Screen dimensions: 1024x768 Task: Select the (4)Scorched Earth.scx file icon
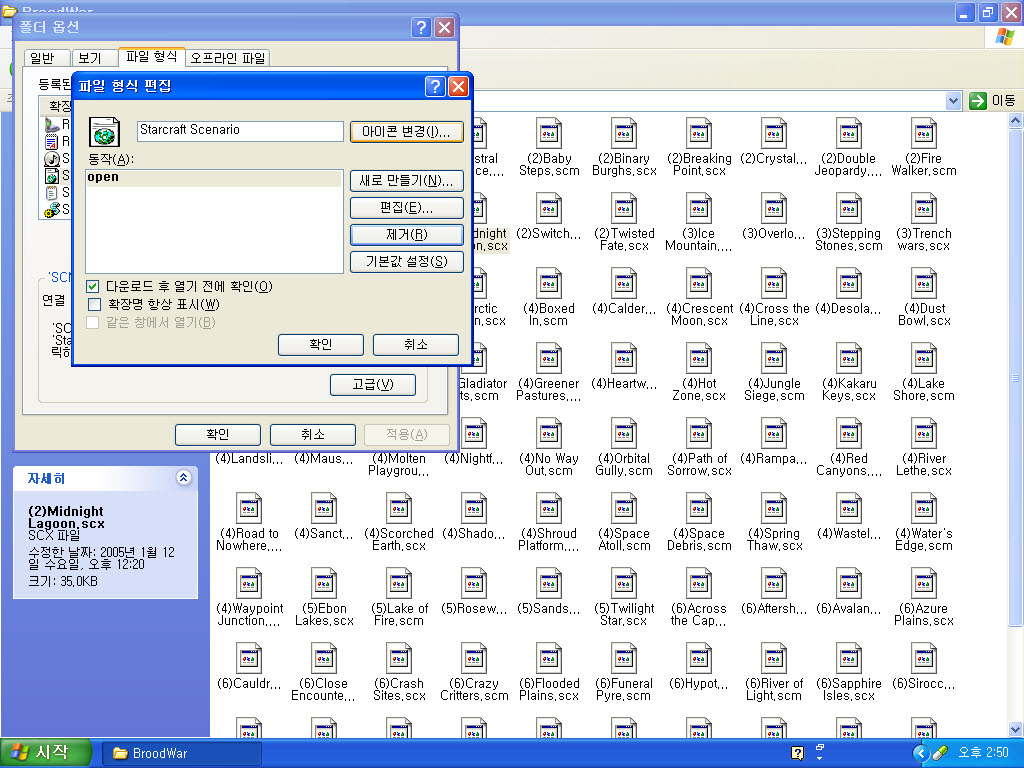click(398, 509)
